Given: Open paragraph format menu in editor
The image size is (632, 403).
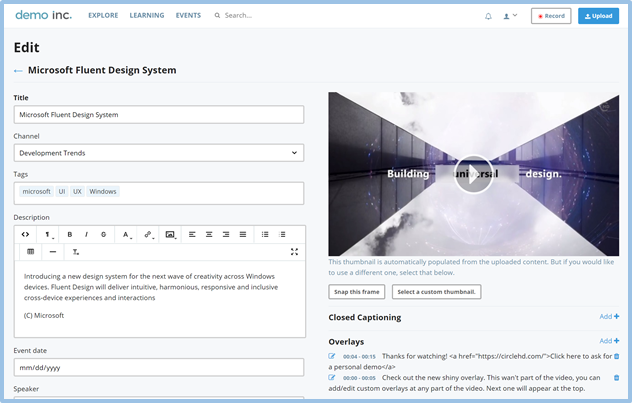Looking at the screenshot, I should coord(48,235).
